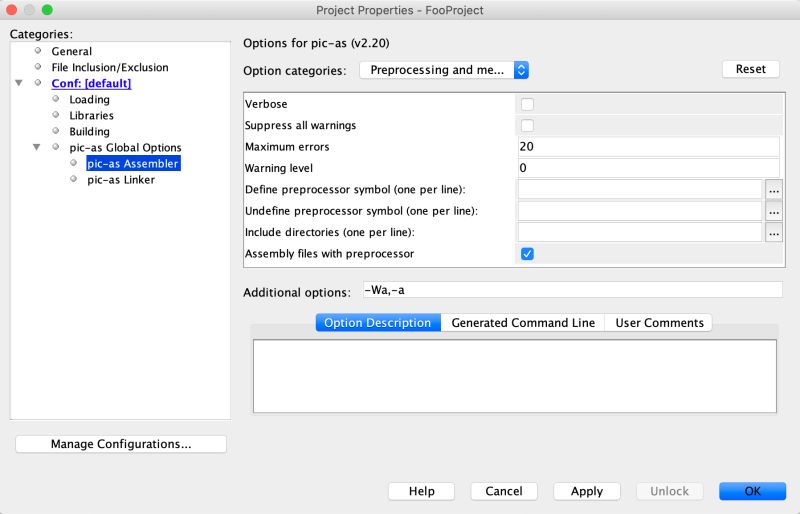Switch to User Comments tab
Screen dimensions: 800x514
659,323
